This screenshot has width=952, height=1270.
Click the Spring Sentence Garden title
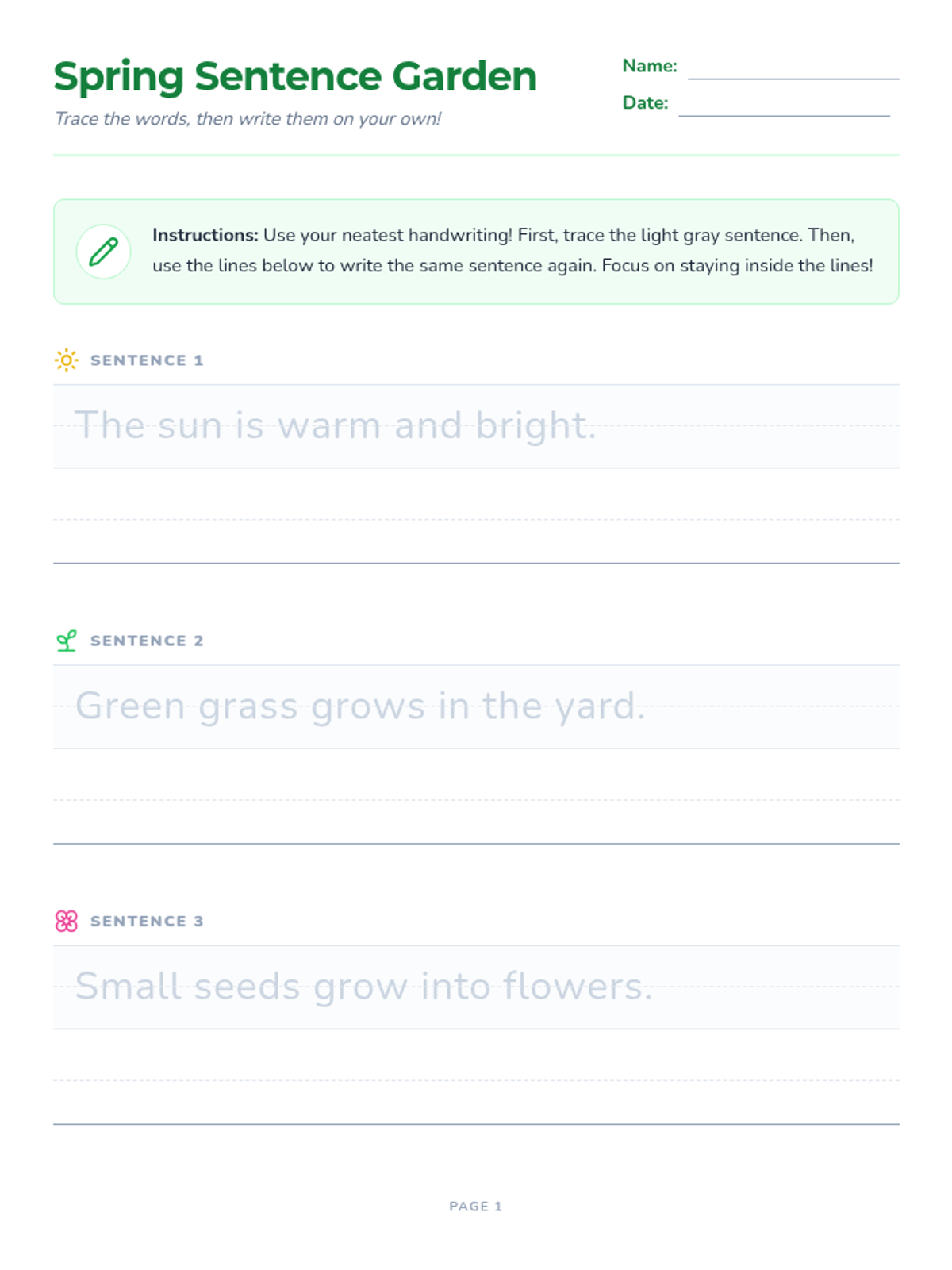tap(295, 76)
